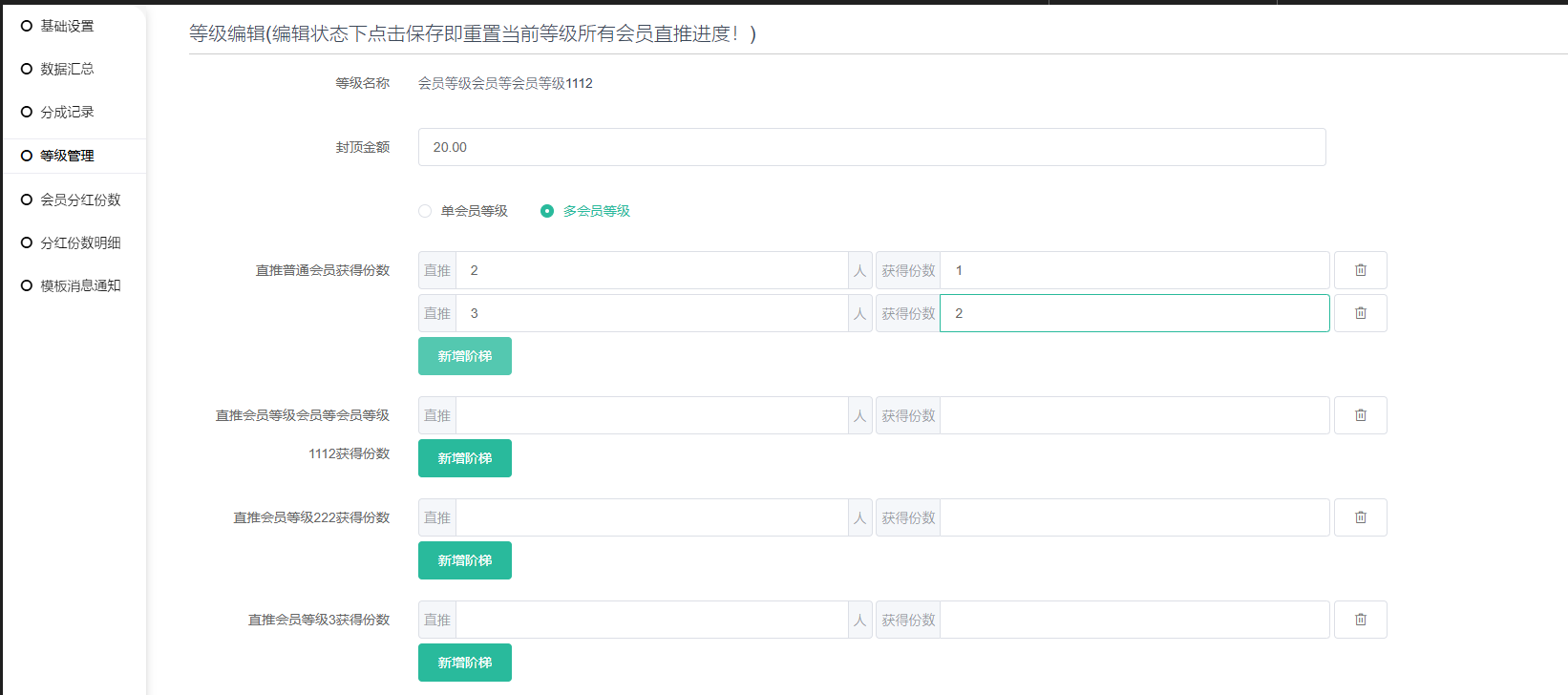Open the 分成记录 sidebar item

pos(67,112)
